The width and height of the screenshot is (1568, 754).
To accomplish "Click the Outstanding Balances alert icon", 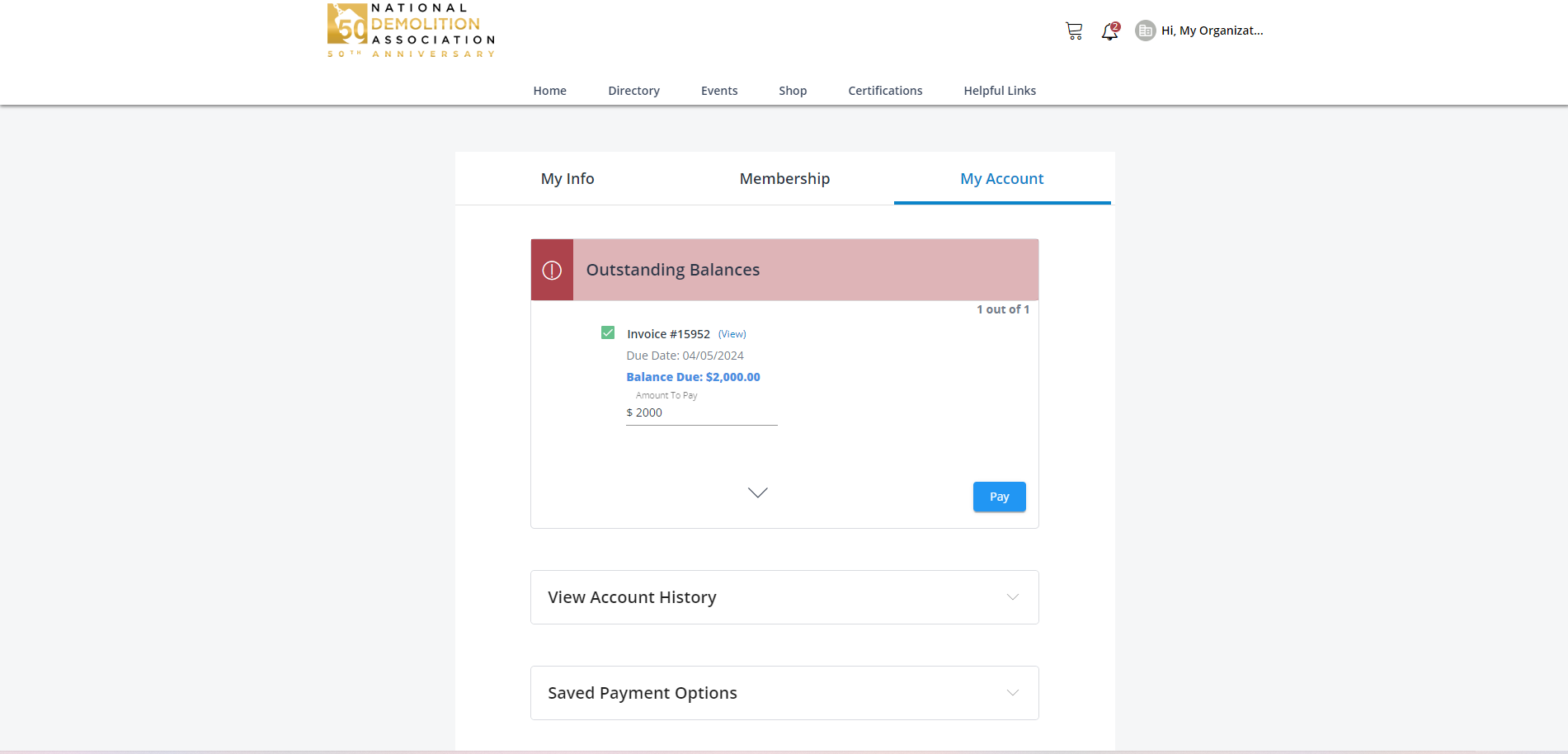I will tap(552, 270).
